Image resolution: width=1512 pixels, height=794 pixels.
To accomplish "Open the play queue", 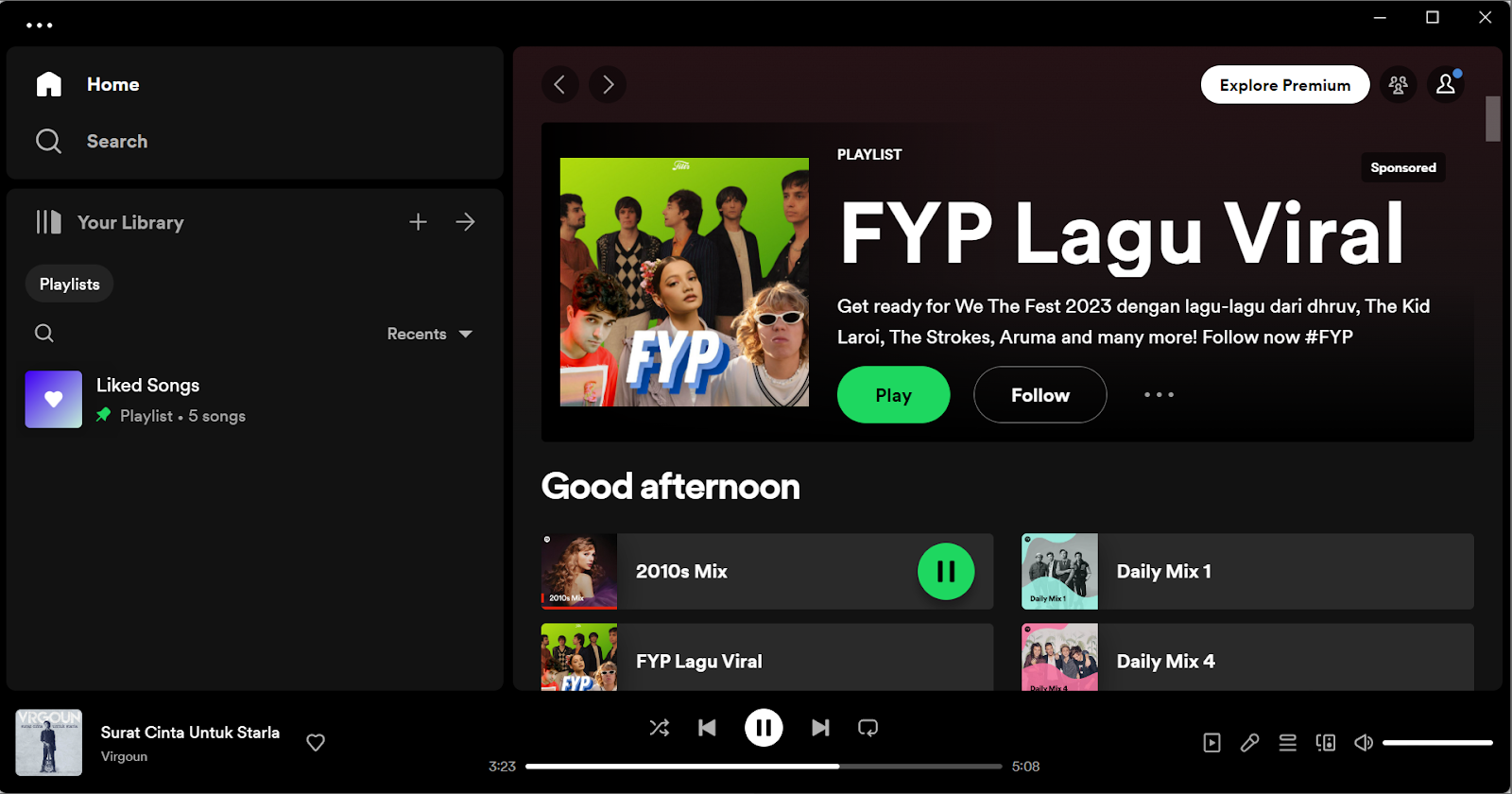I will pyautogui.click(x=1287, y=743).
